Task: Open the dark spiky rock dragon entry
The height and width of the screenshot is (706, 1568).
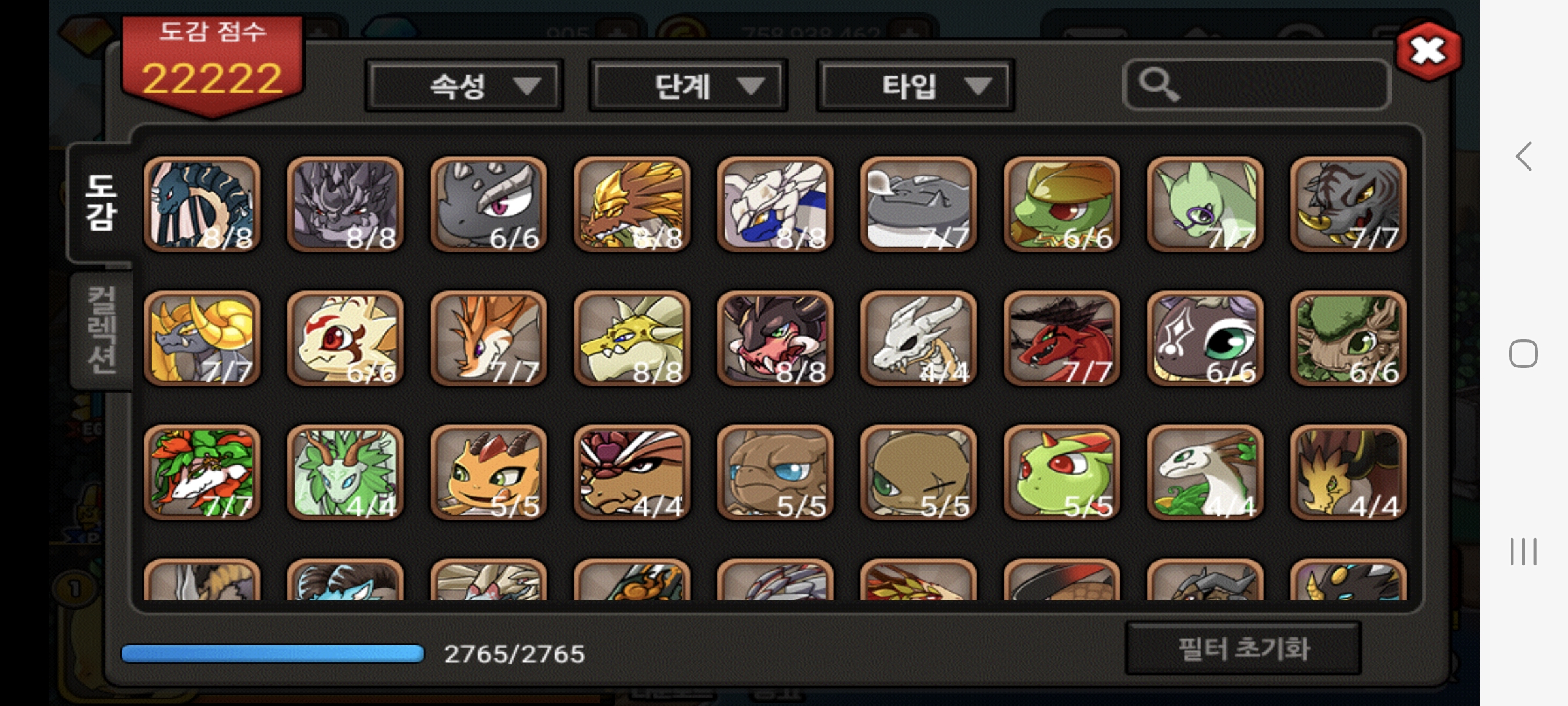Action: click(345, 204)
